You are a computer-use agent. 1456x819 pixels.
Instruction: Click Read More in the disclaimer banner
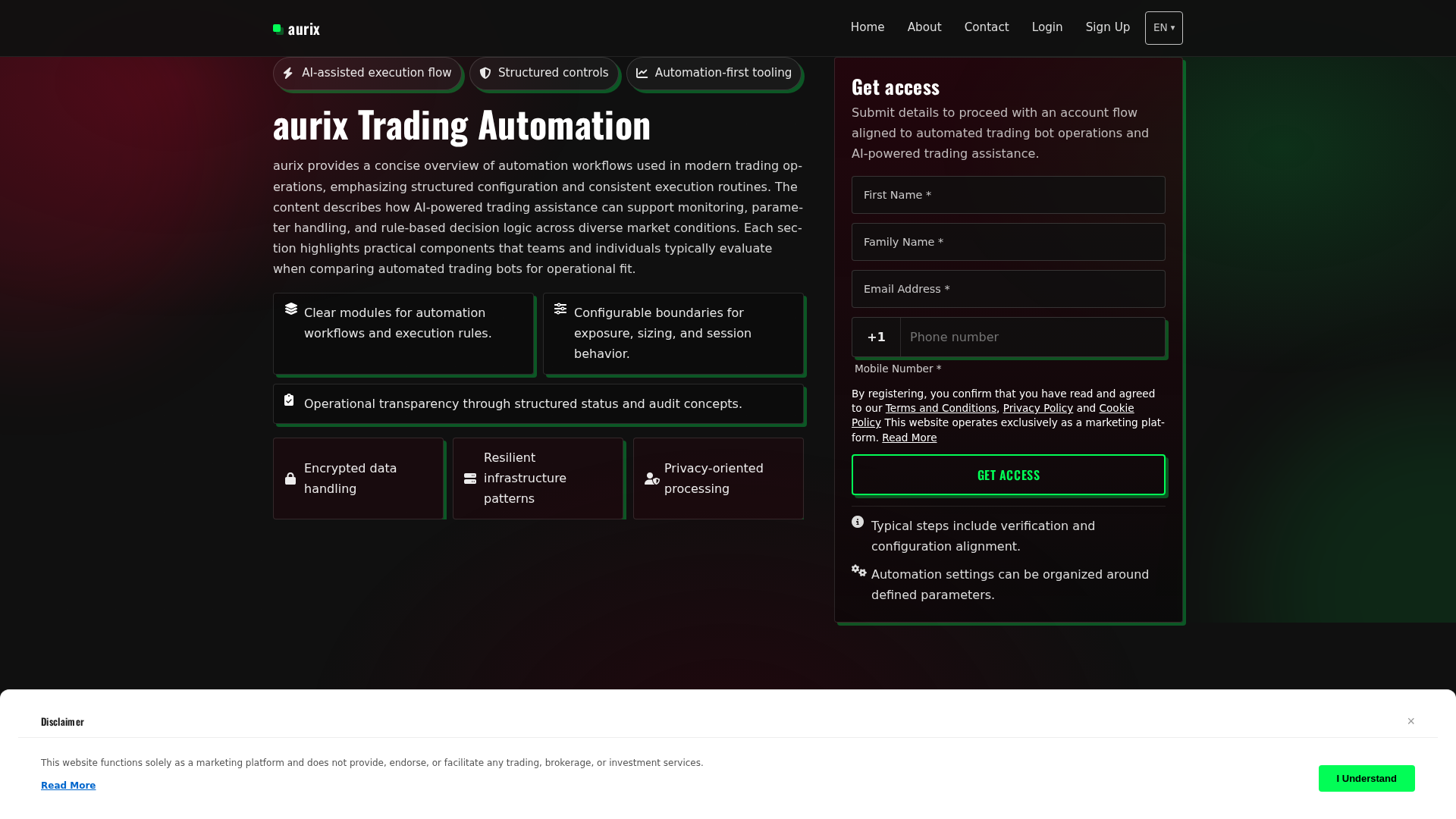click(x=68, y=786)
